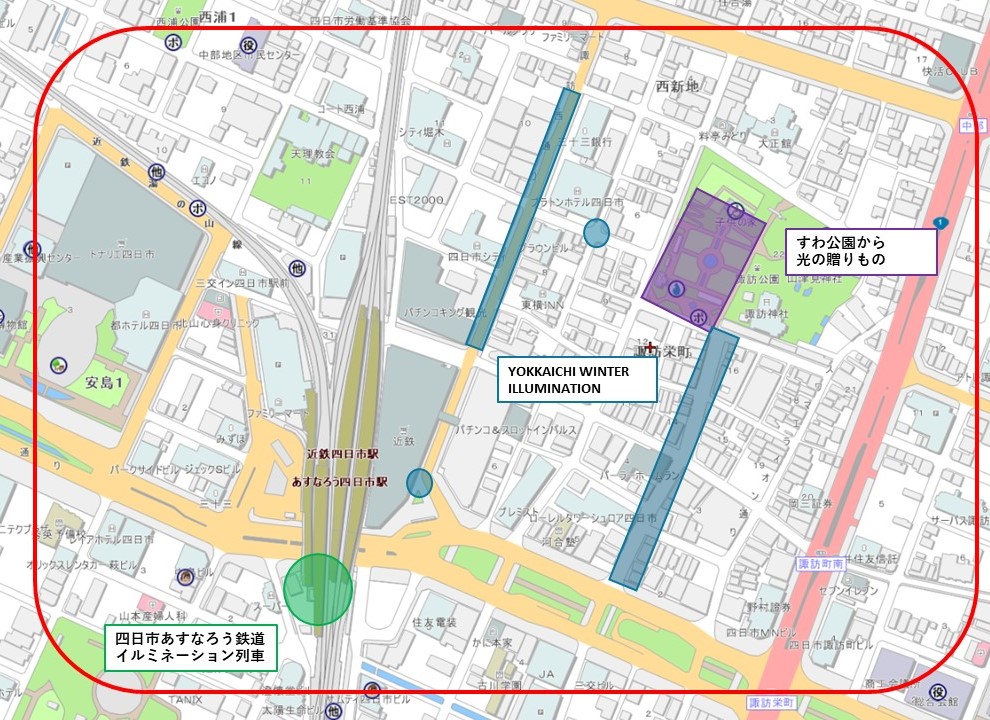Image resolution: width=990 pixels, height=720 pixels.
Task: Click the すわ公園から光の贈りもの label box
Action: click(860, 250)
